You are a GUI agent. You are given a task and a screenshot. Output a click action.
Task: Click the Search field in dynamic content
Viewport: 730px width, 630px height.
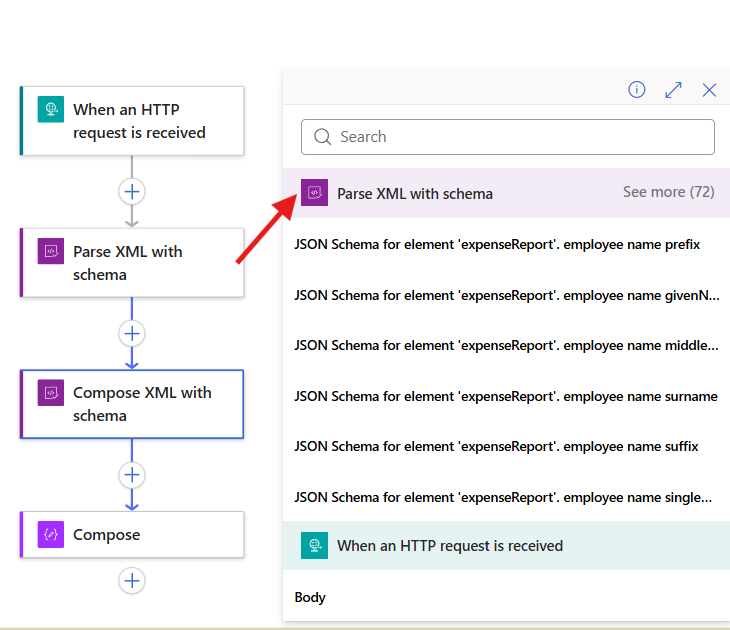508,137
